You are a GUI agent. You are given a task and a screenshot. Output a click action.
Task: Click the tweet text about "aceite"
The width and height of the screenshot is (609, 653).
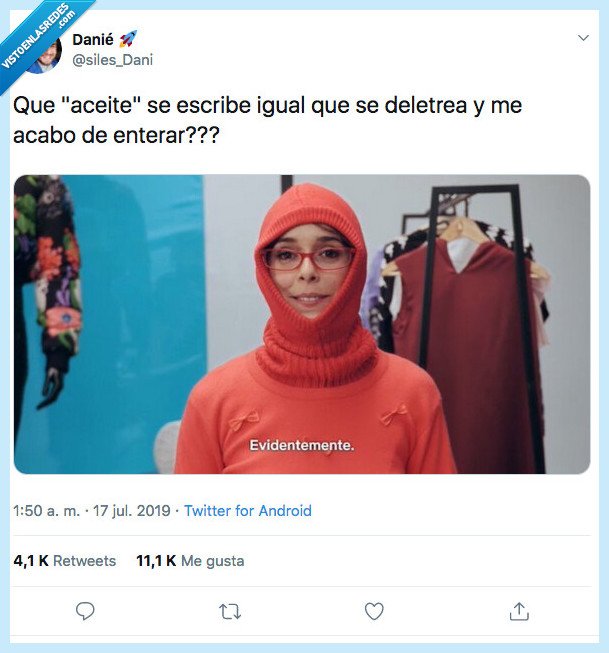coord(267,120)
